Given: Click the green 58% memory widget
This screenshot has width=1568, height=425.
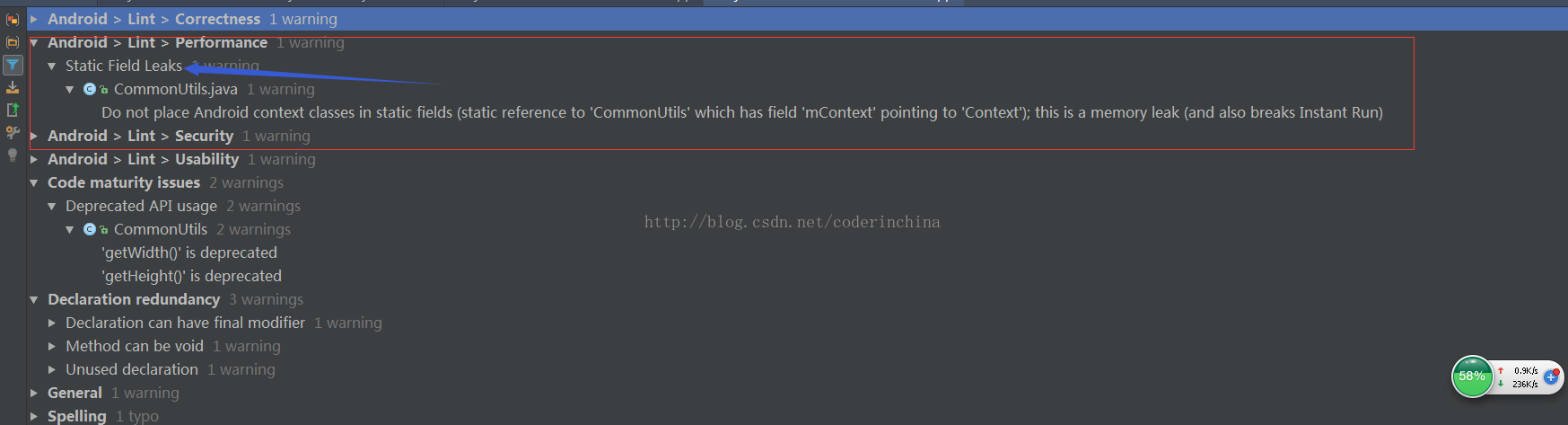Looking at the screenshot, I should click(x=1472, y=376).
